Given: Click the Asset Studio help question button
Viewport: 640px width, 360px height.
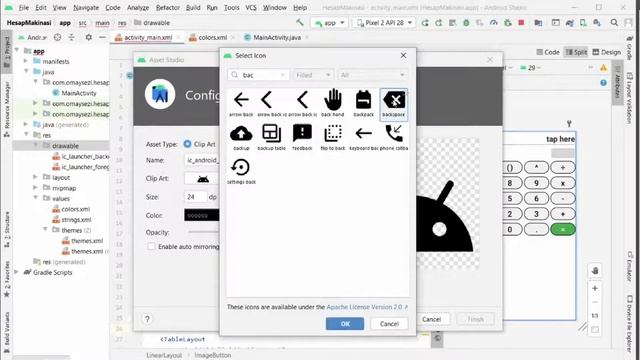Looking at the screenshot, I should [147, 319].
